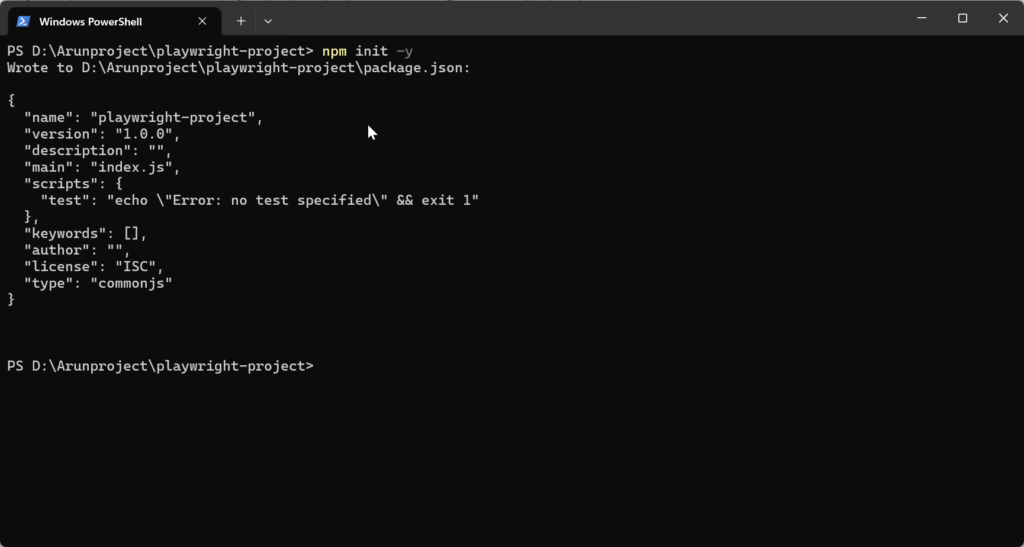Minimize the terminal window

[x=921, y=18]
